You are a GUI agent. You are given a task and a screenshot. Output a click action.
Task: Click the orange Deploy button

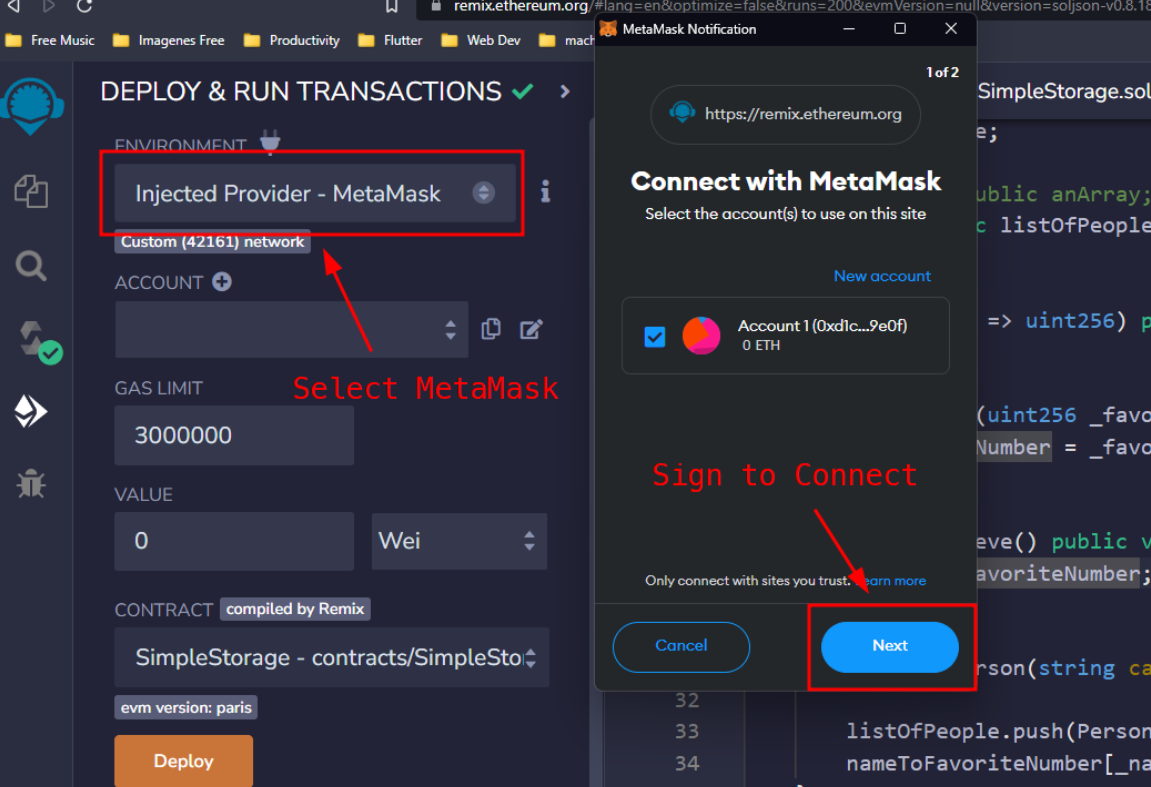(184, 761)
